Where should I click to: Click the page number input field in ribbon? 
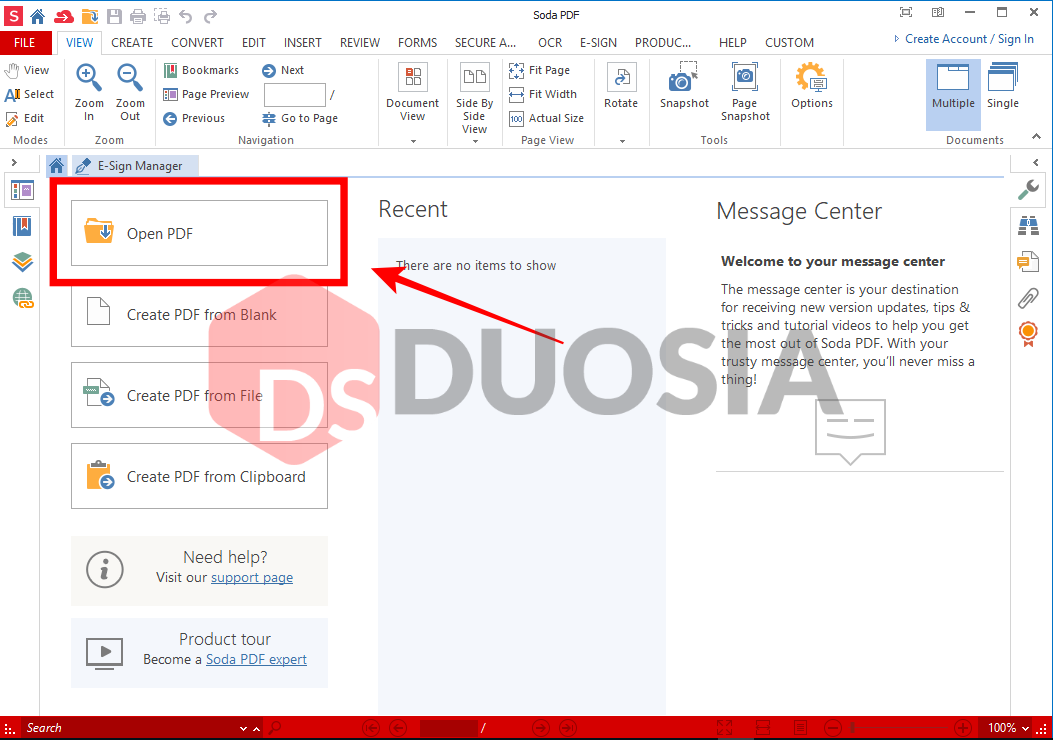click(x=295, y=95)
